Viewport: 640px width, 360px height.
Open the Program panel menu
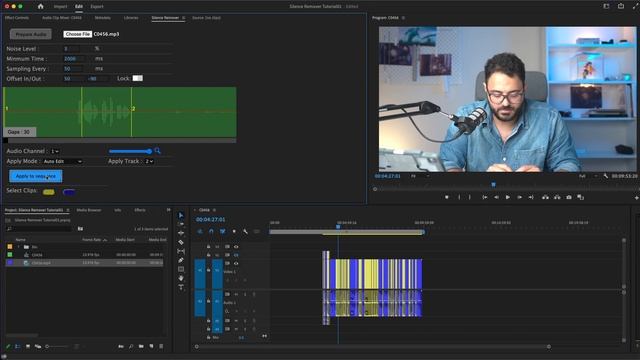click(x=403, y=18)
